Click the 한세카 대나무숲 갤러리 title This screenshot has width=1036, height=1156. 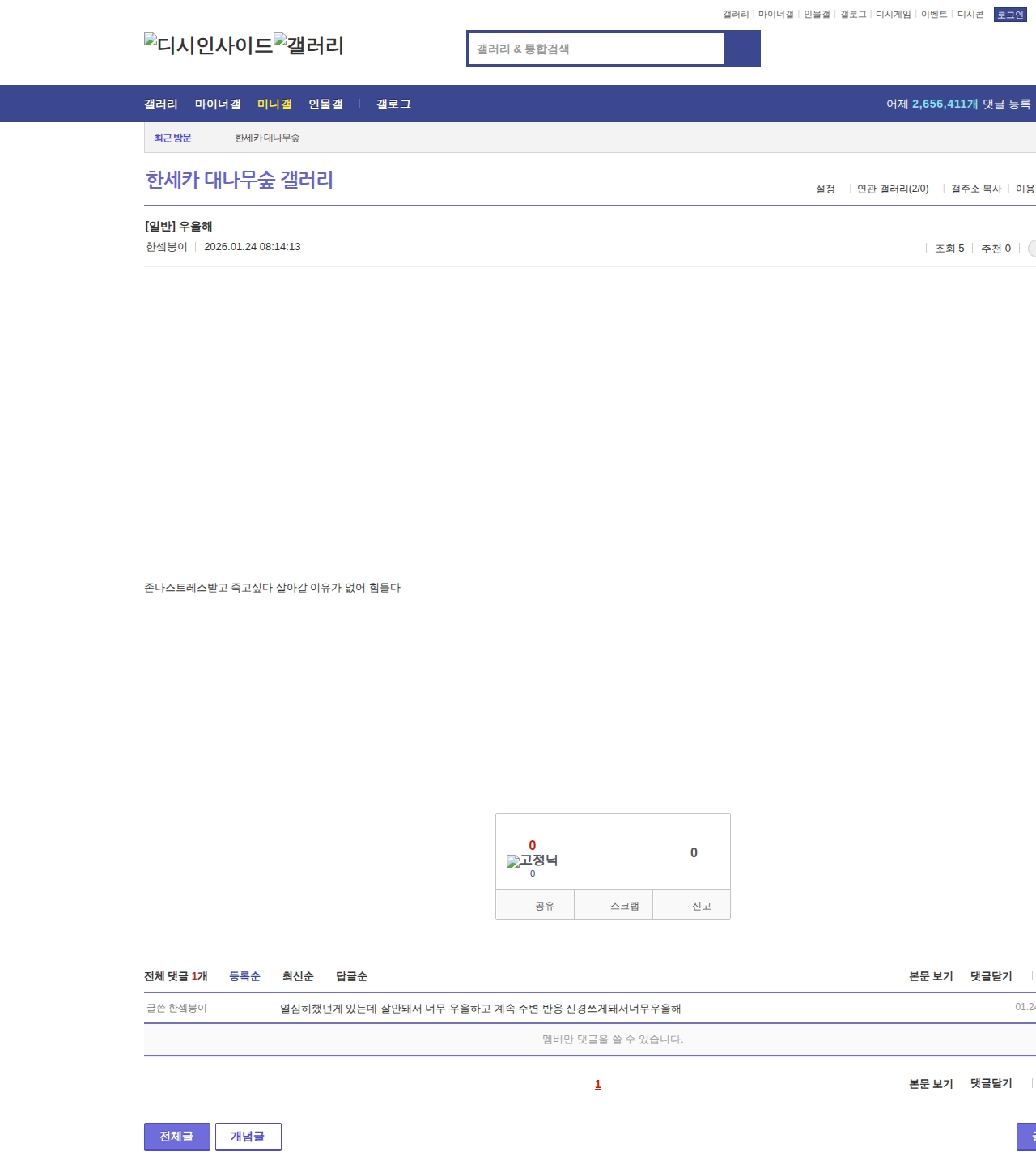click(x=240, y=180)
